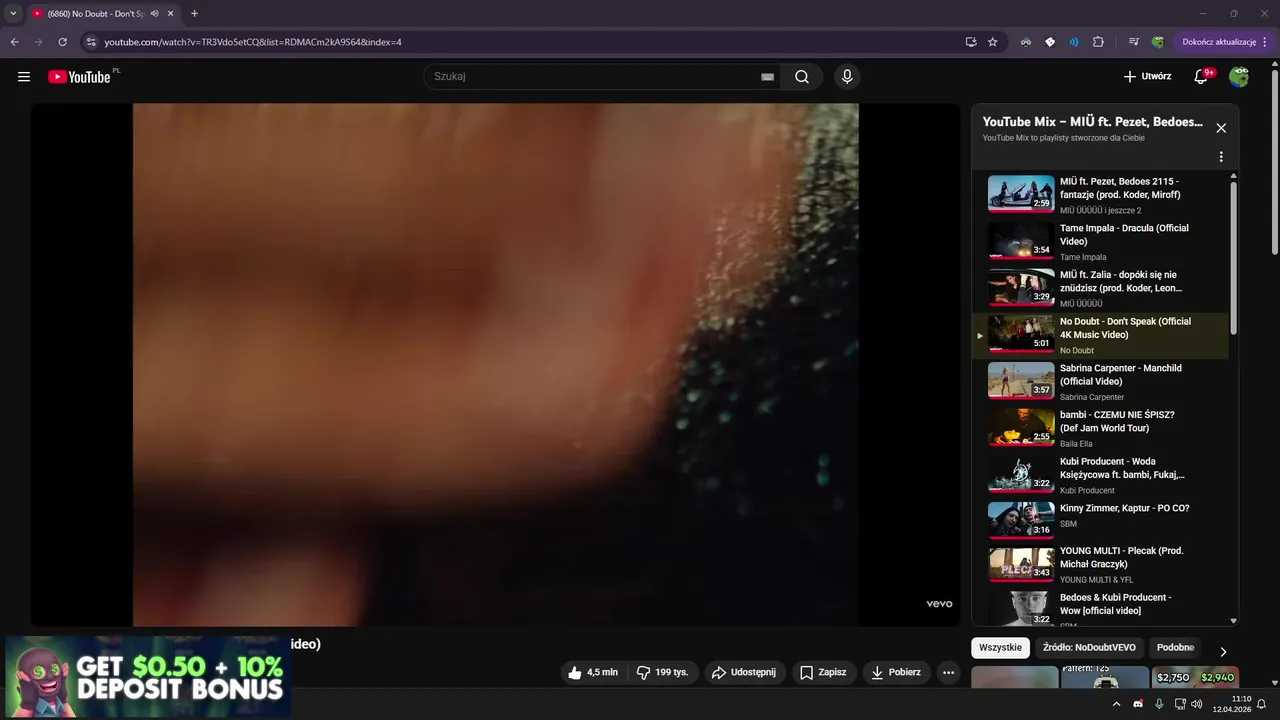Select No Doubt - Don't Speak playlist item
Screen dimensions: 1280x720
coord(1100,335)
